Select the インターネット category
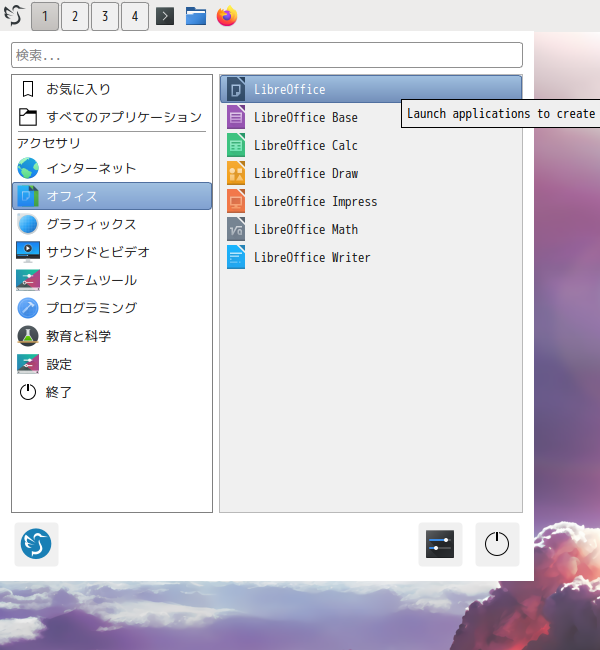Image resolution: width=600 pixels, height=650 pixels. coord(112,168)
